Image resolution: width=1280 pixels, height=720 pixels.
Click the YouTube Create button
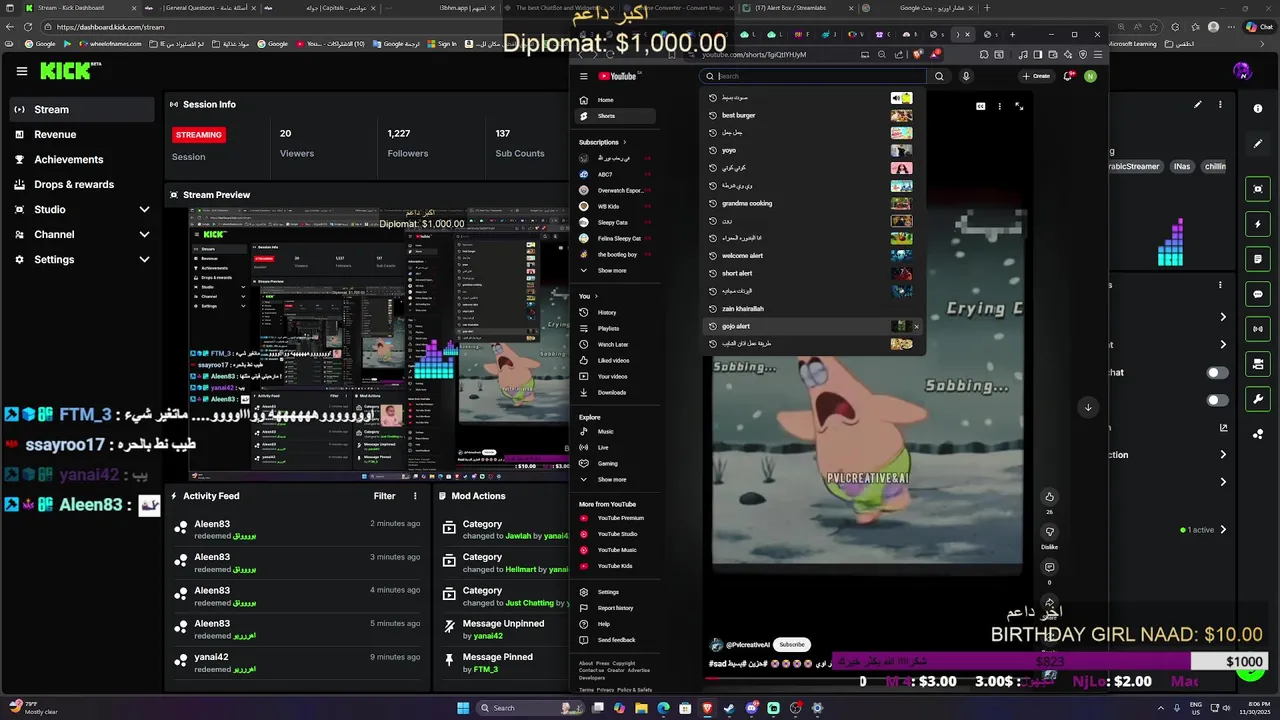1036,76
